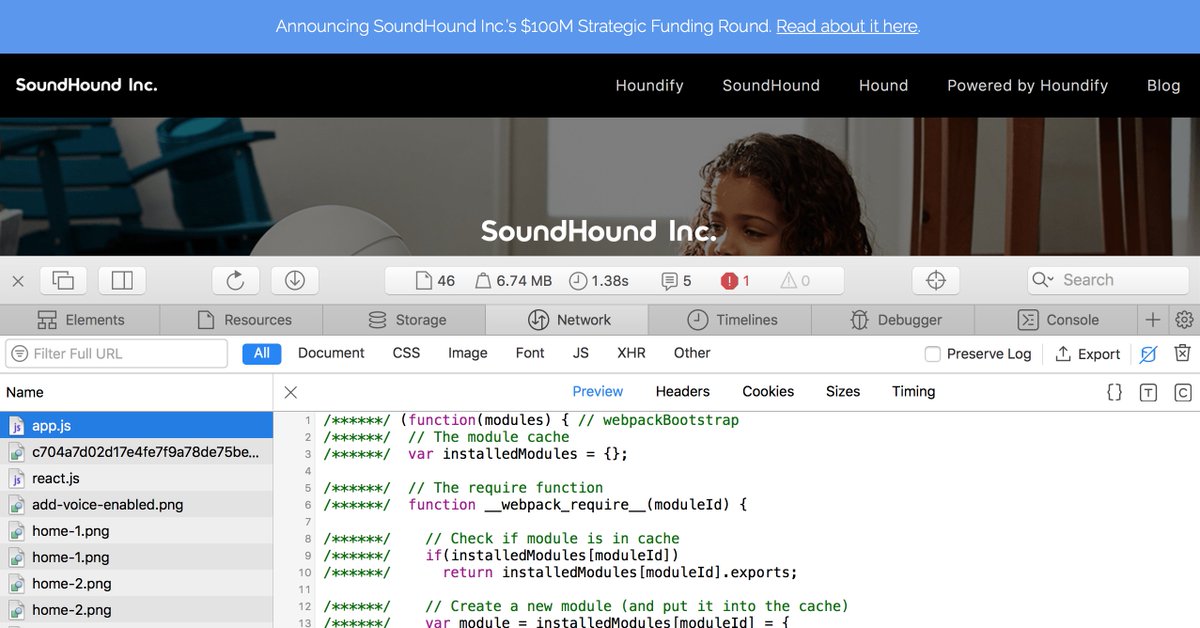
Task: Open the Houndify nav link
Action: 649,86
